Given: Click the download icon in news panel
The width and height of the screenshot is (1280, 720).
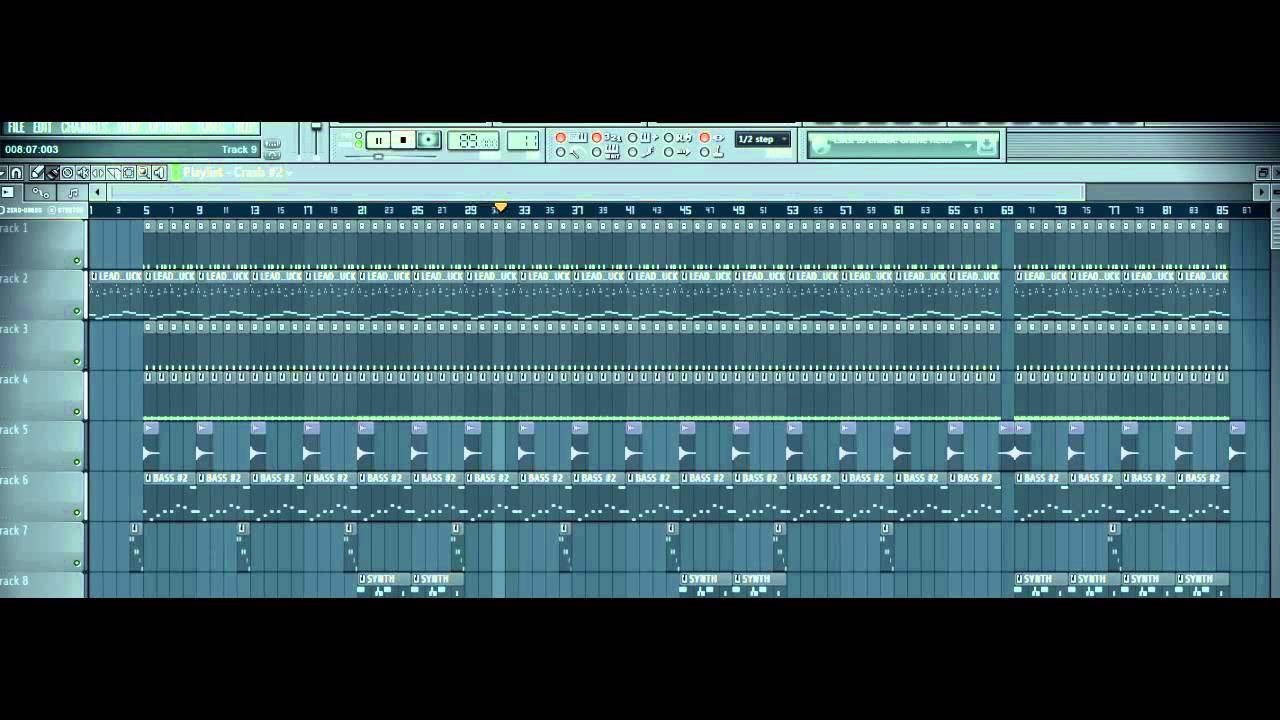Looking at the screenshot, I should tap(987, 145).
